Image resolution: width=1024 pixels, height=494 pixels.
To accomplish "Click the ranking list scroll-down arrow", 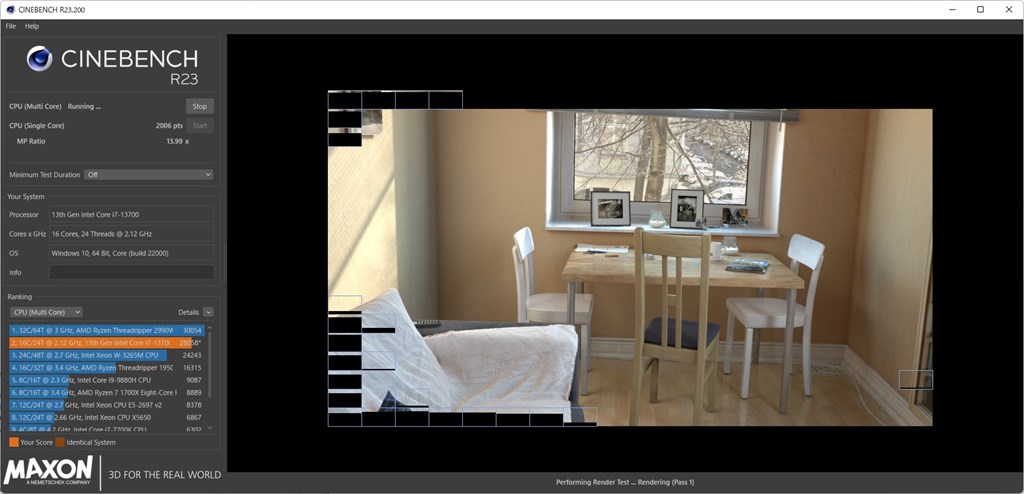I will click(210, 428).
